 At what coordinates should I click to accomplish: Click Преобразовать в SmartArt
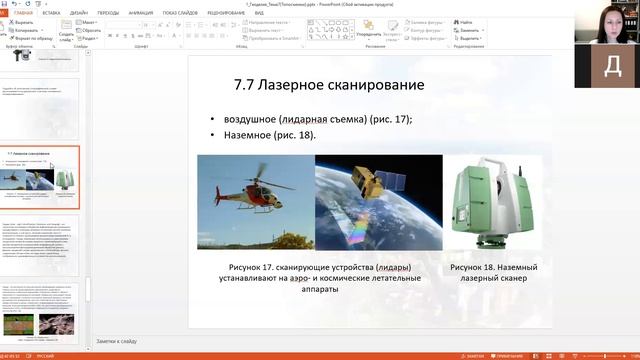272,38
